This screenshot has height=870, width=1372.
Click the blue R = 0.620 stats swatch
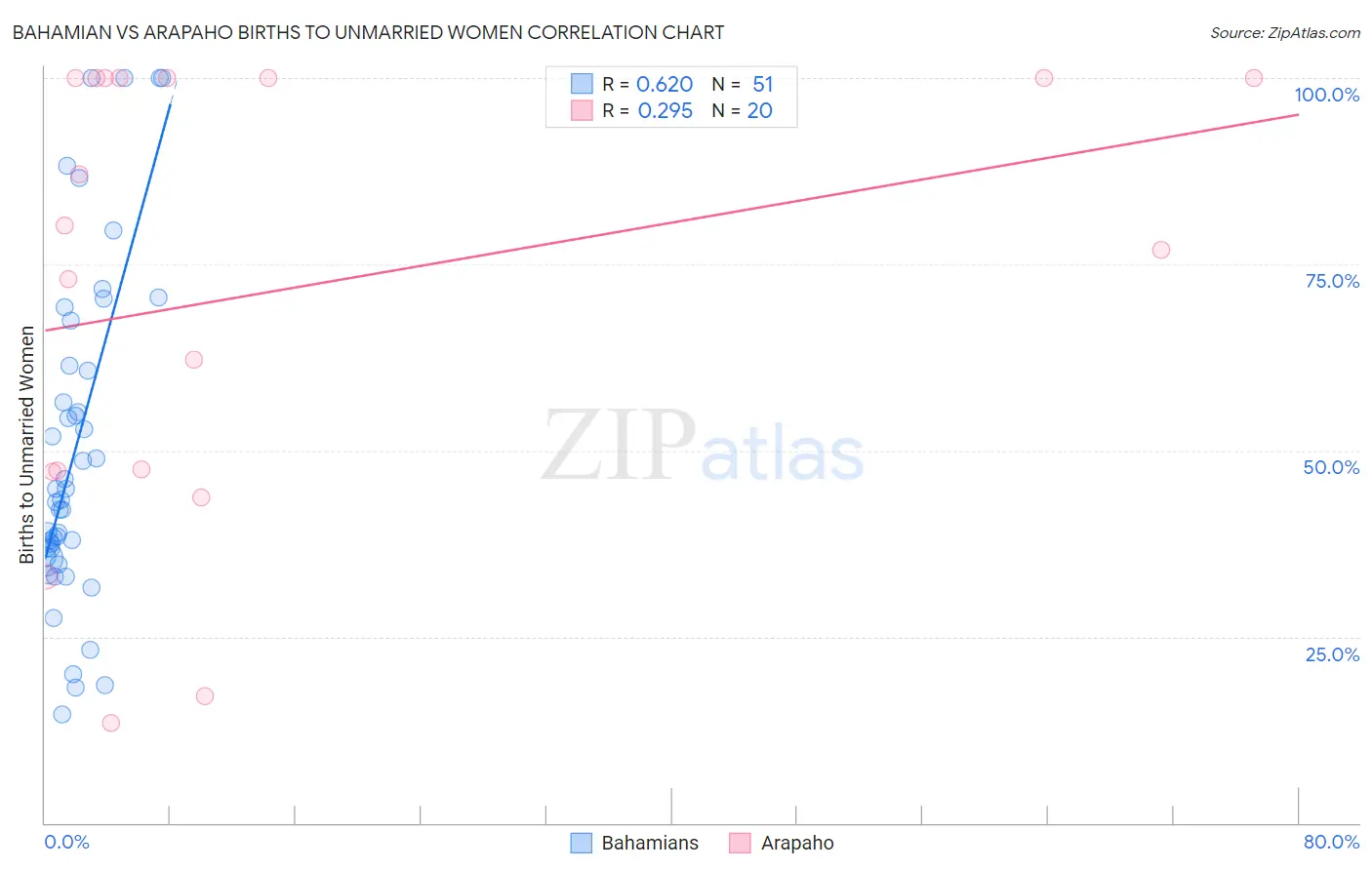pos(582,84)
